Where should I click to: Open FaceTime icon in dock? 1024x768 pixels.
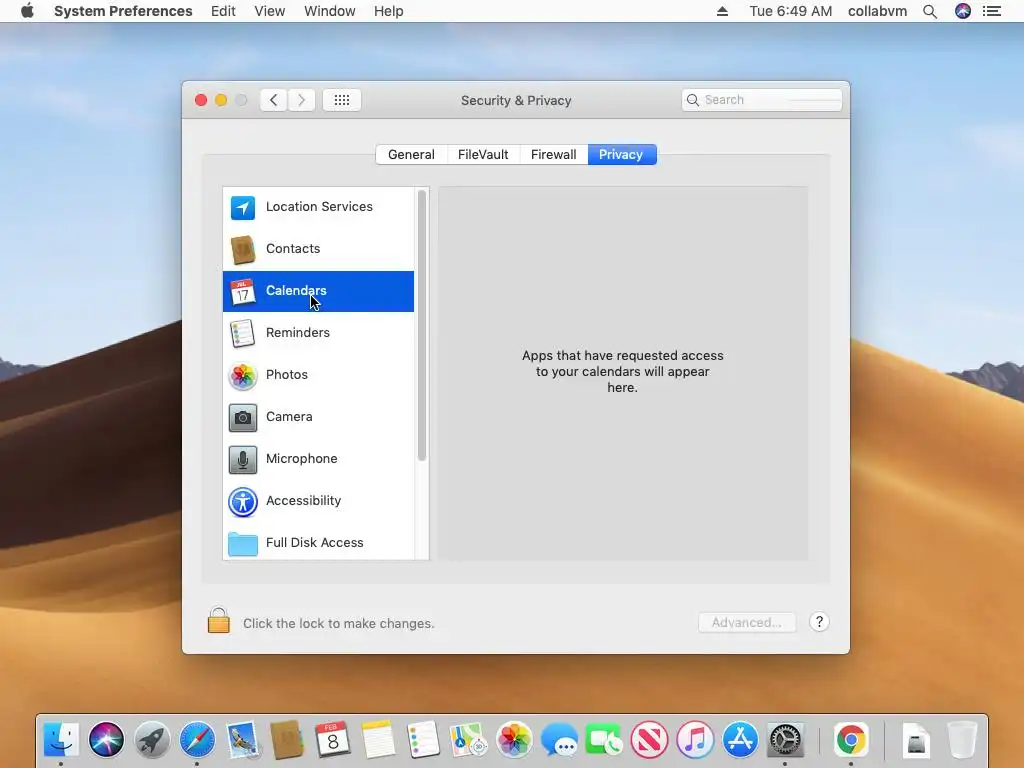pyautogui.click(x=604, y=740)
